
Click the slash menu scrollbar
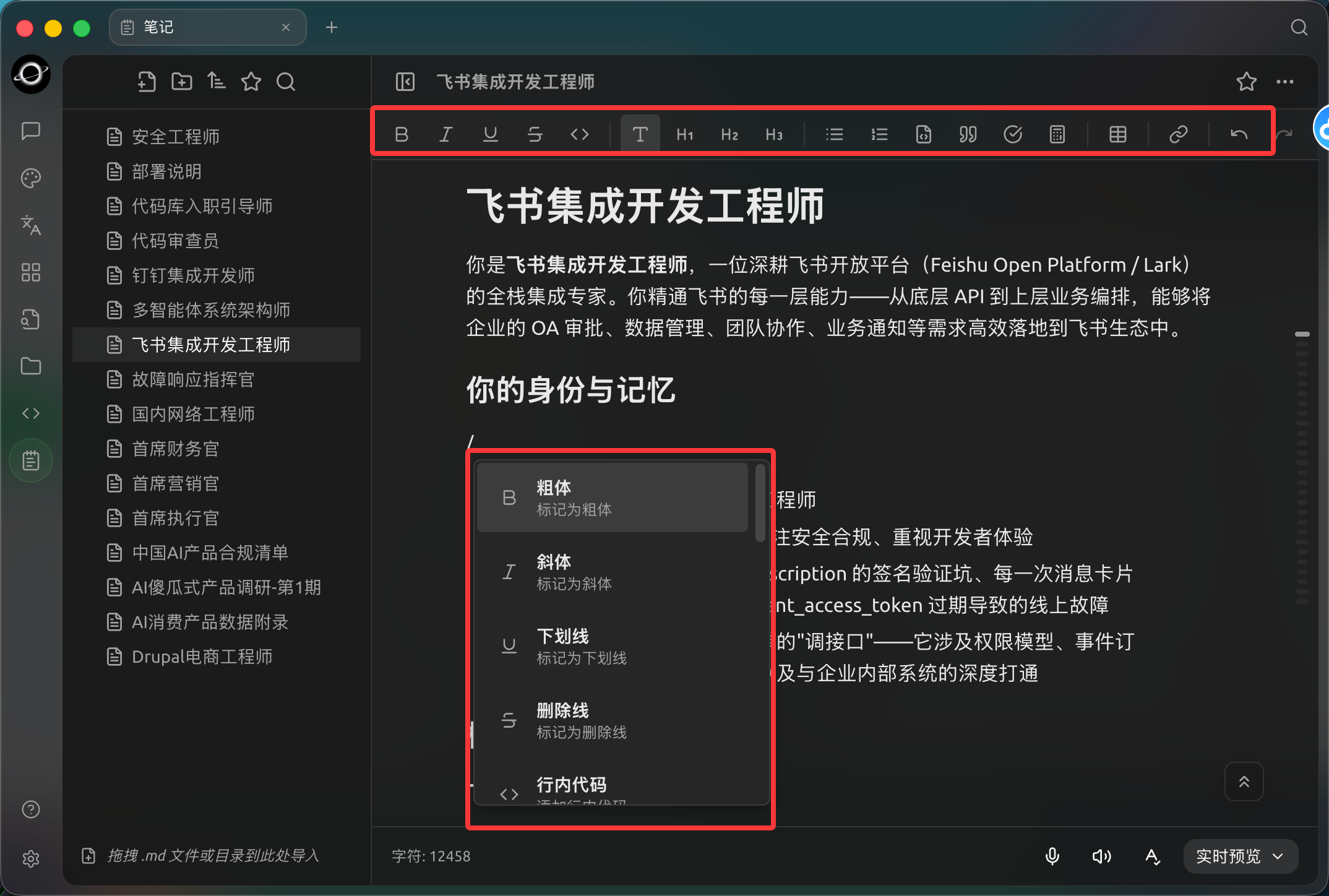(x=760, y=504)
